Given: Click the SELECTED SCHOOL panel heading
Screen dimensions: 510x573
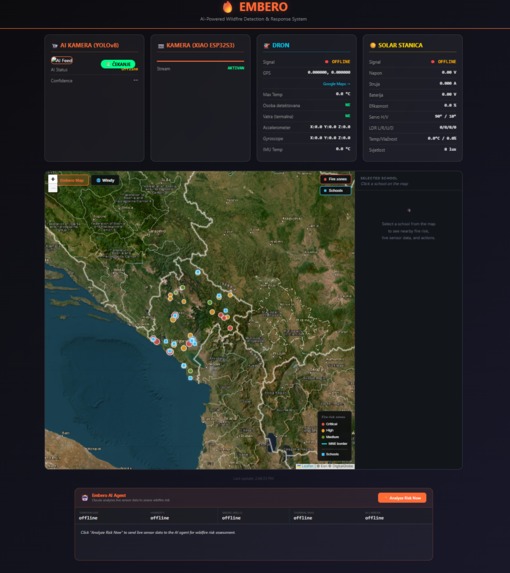Looking at the screenshot, I should pyautogui.click(x=379, y=178).
